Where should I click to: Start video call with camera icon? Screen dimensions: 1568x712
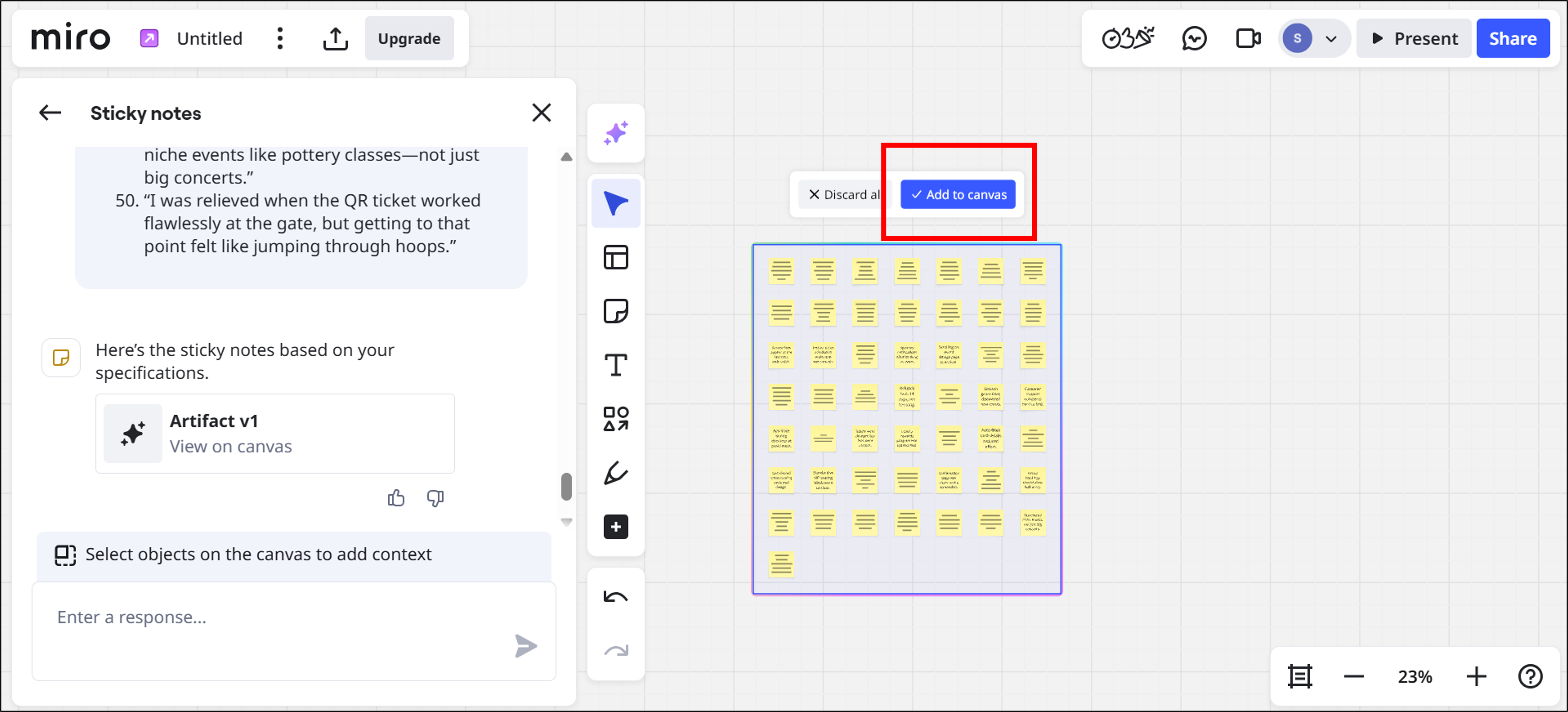point(1248,39)
